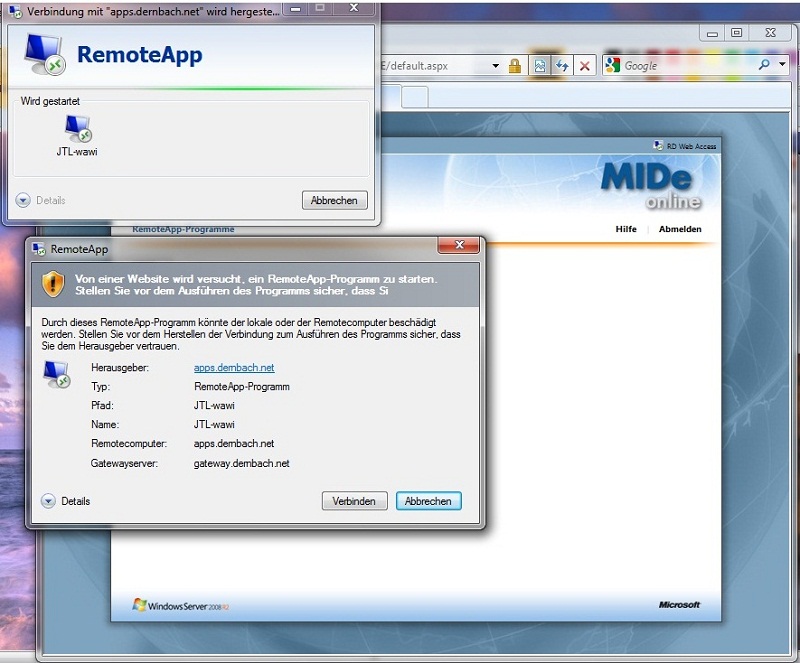The width and height of the screenshot is (800, 663).
Task: Click the Wird gestartet group label
Action: (x=50, y=101)
